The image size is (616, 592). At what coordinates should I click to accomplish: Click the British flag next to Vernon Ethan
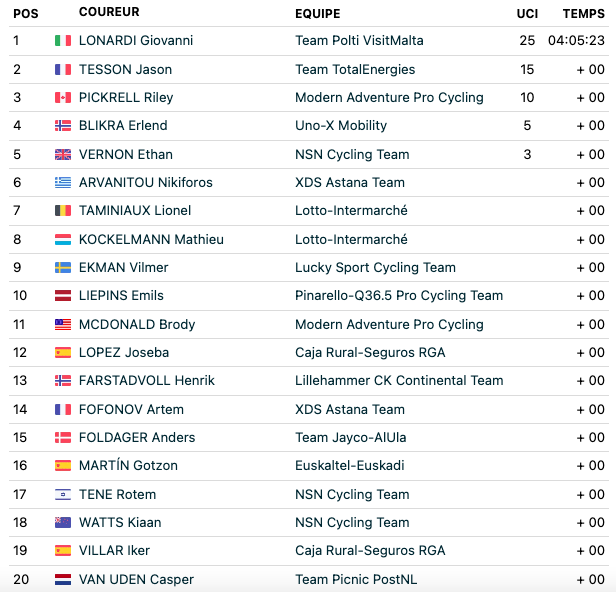click(63, 154)
